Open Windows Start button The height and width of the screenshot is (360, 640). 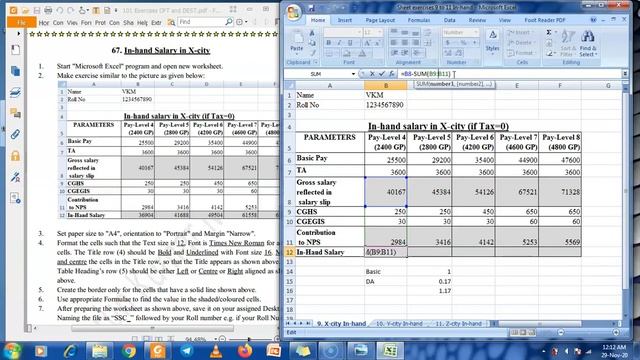(12, 351)
